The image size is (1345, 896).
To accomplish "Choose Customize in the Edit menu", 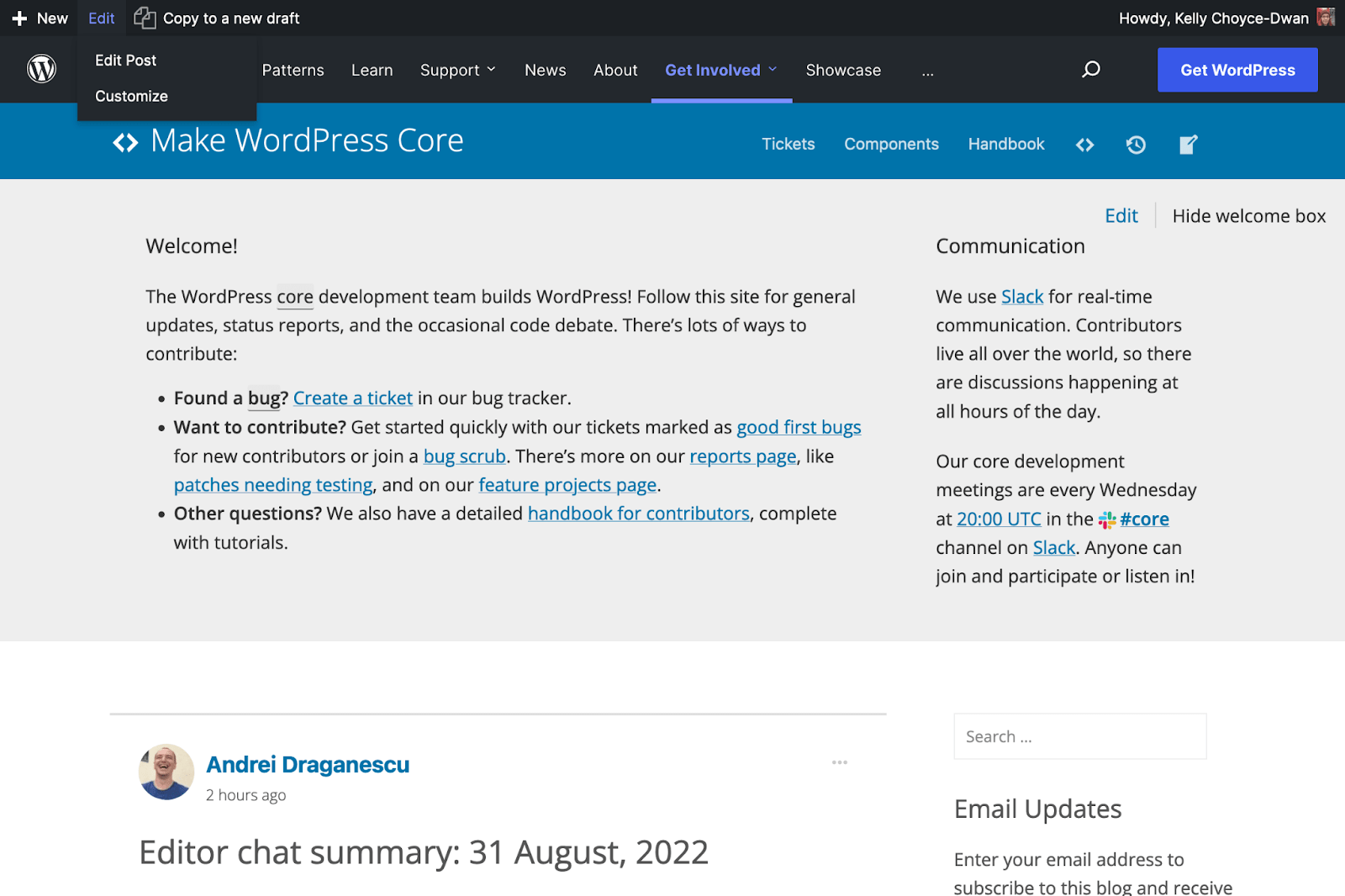I will (x=130, y=96).
